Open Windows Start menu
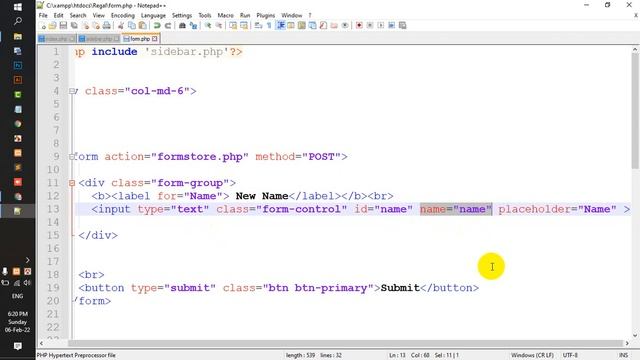640x360 pixels. 18,7
